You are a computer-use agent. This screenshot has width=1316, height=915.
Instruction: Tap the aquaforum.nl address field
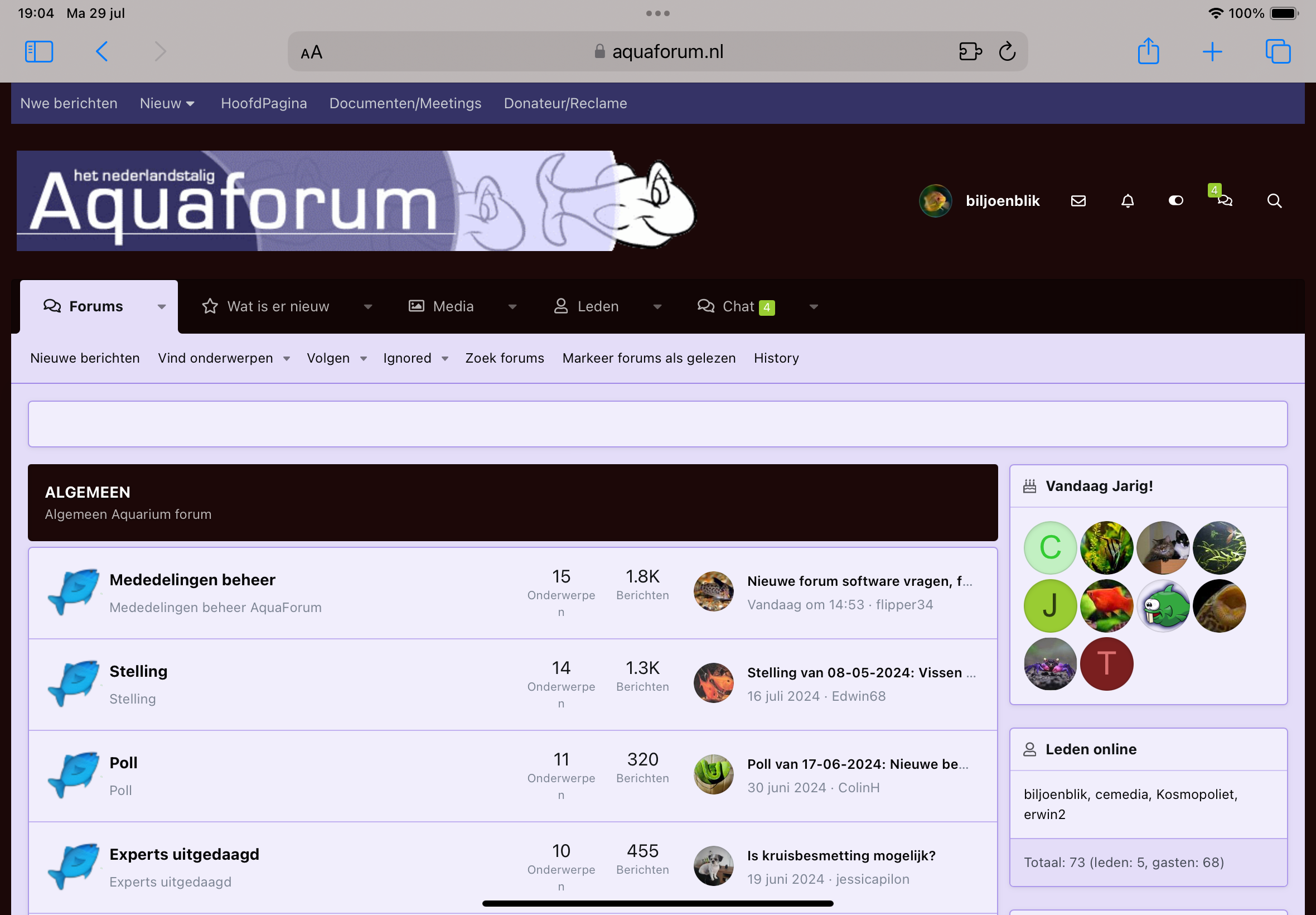coord(667,51)
